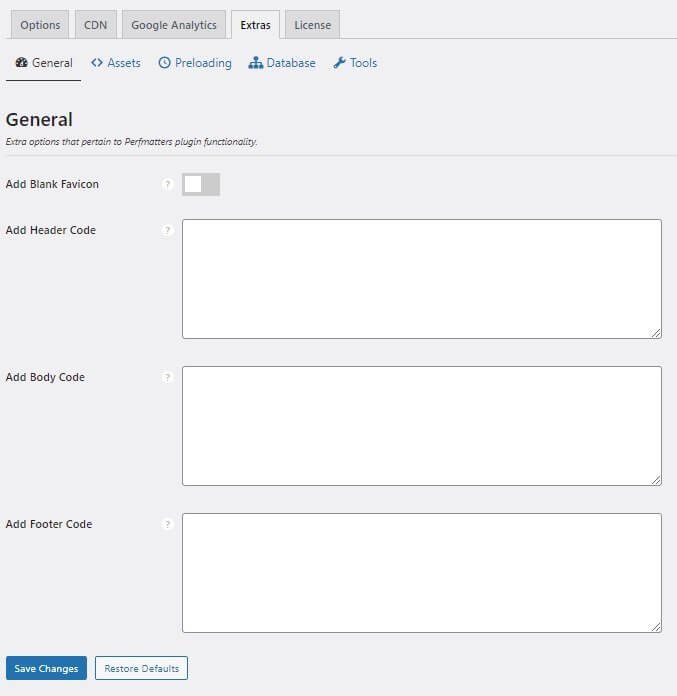The height and width of the screenshot is (696, 677).
Task: Grab the Header Code textarea resize handle
Action: click(x=656, y=333)
